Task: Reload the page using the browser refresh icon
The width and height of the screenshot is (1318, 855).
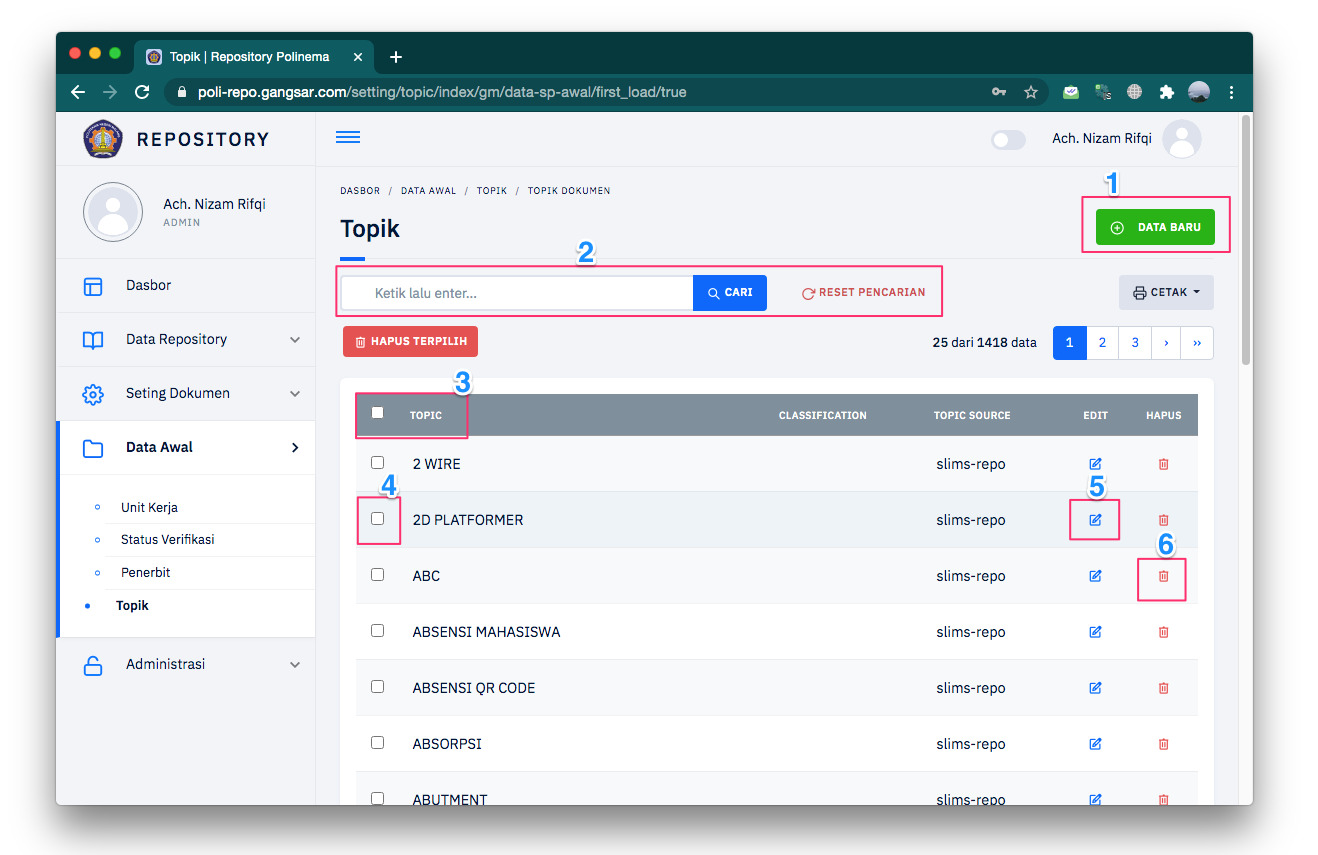Action: (142, 92)
